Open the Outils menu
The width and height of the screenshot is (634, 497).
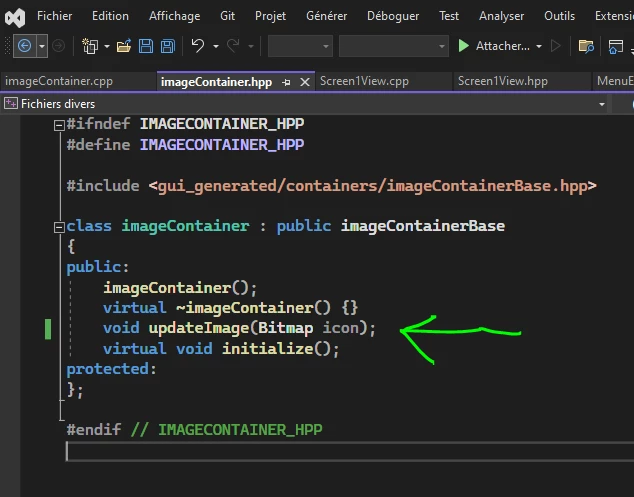point(560,16)
